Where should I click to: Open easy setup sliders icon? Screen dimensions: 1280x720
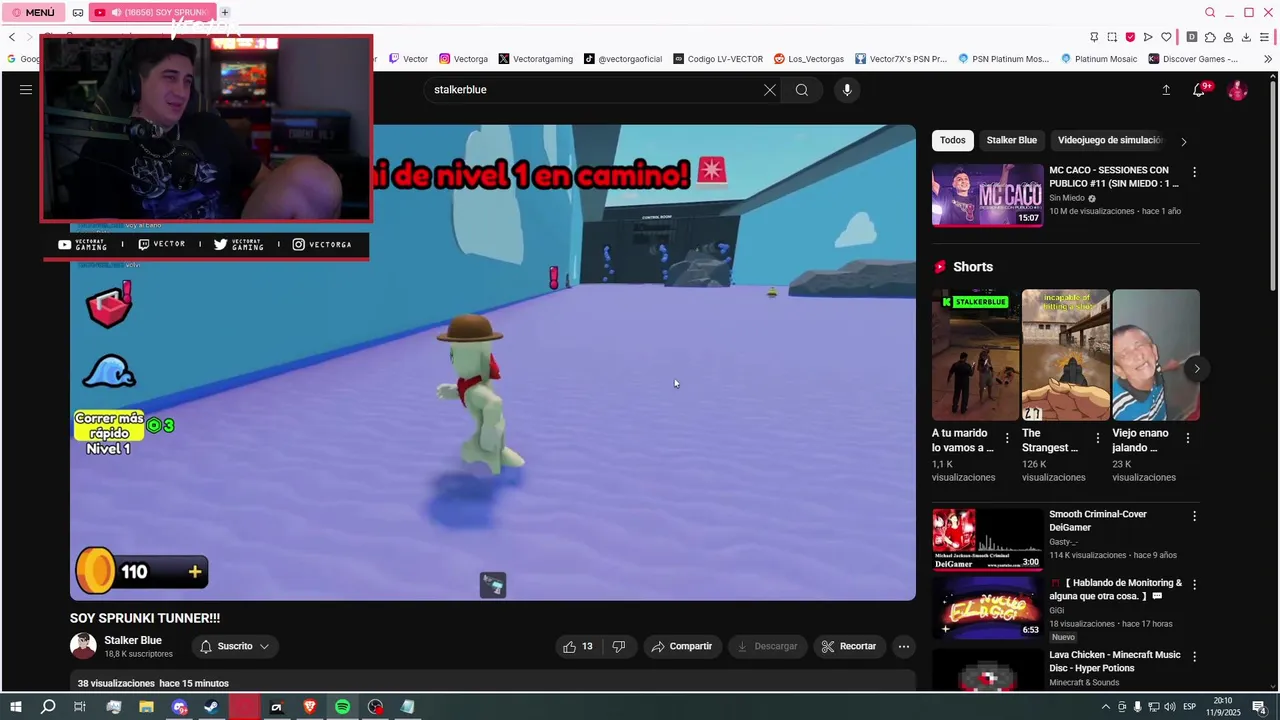pyautogui.click(x=1266, y=37)
